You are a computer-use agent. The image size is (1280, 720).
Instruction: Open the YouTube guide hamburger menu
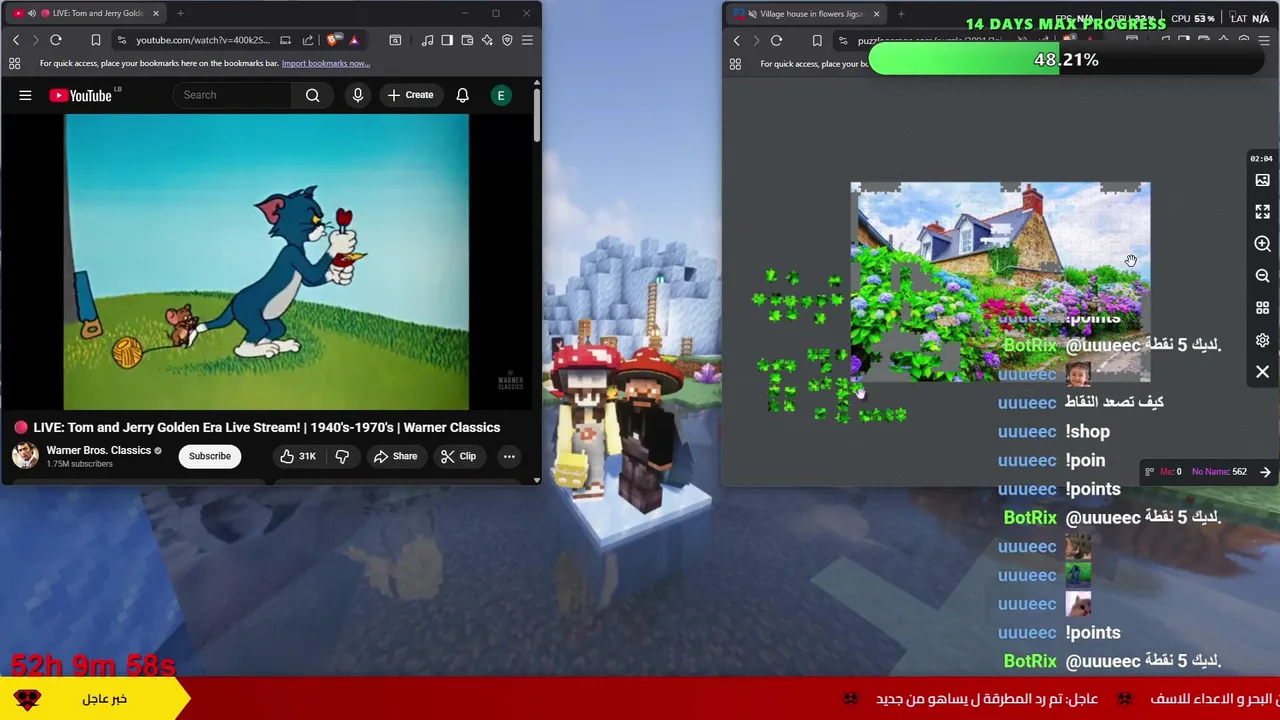click(25, 95)
